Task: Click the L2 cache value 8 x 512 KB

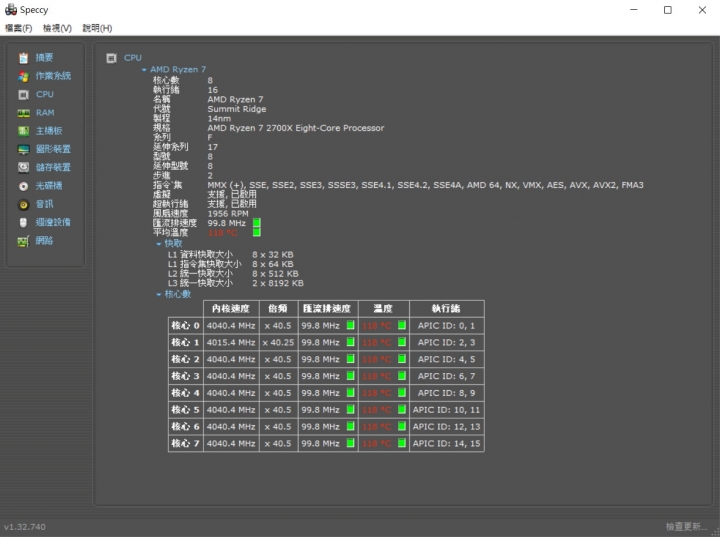Action: point(275,274)
